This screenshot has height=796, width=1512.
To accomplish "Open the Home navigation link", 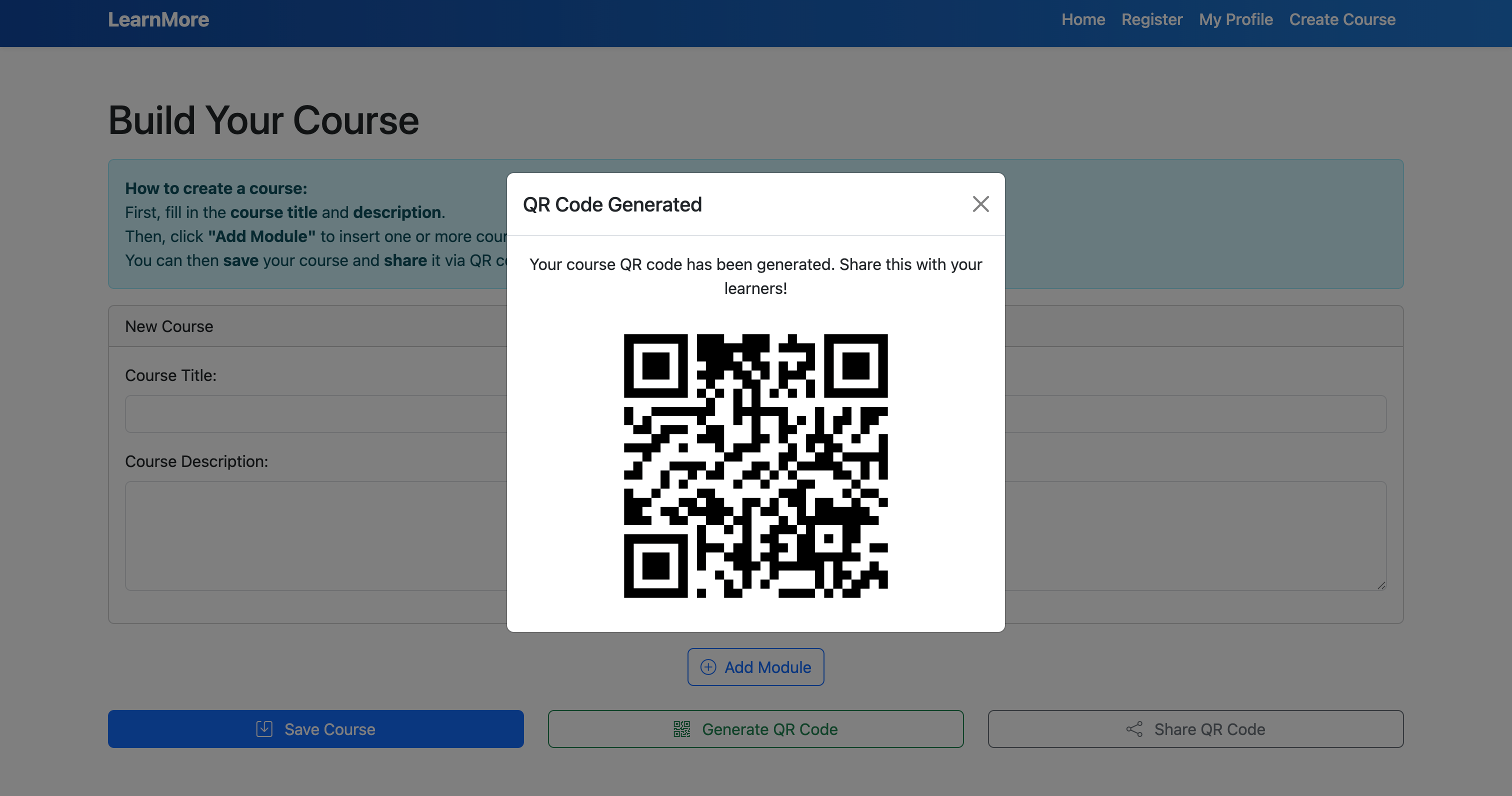I will (x=1083, y=19).
